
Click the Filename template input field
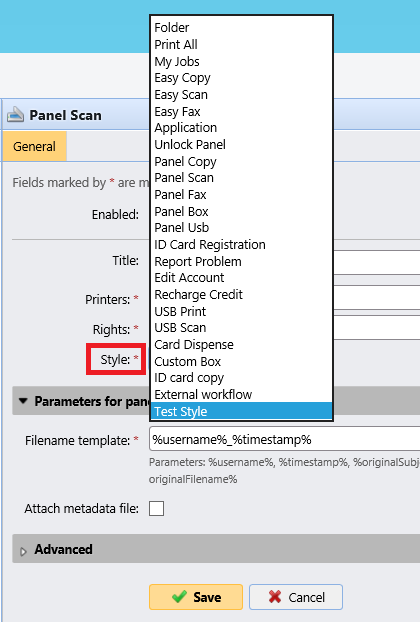[284, 439]
